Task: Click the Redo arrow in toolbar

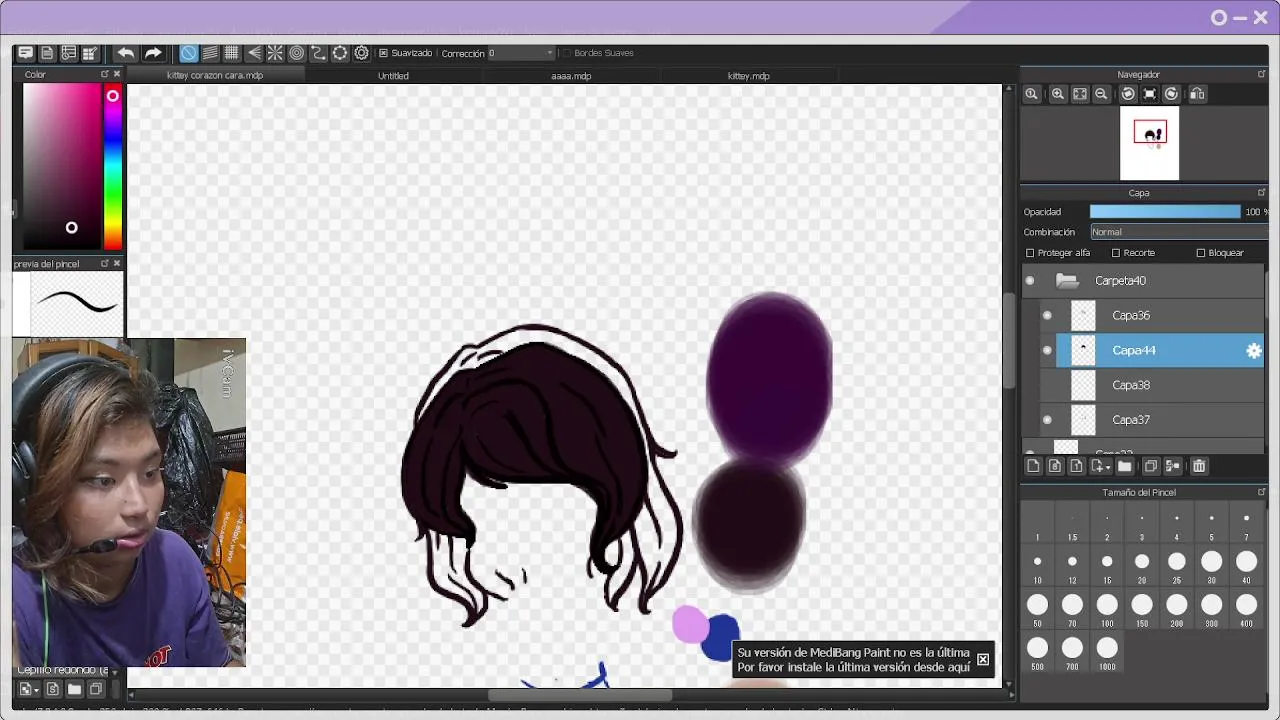Action: 153,53
